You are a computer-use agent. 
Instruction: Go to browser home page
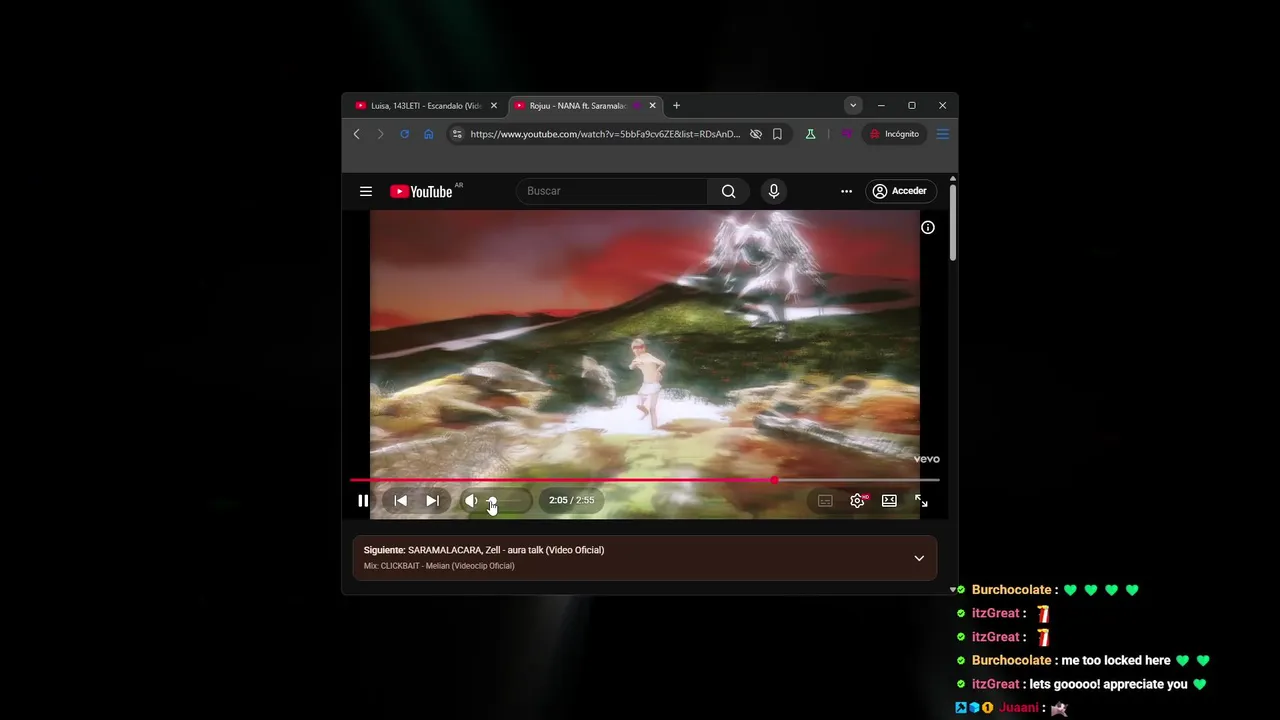pyautogui.click(x=428, y=134)
